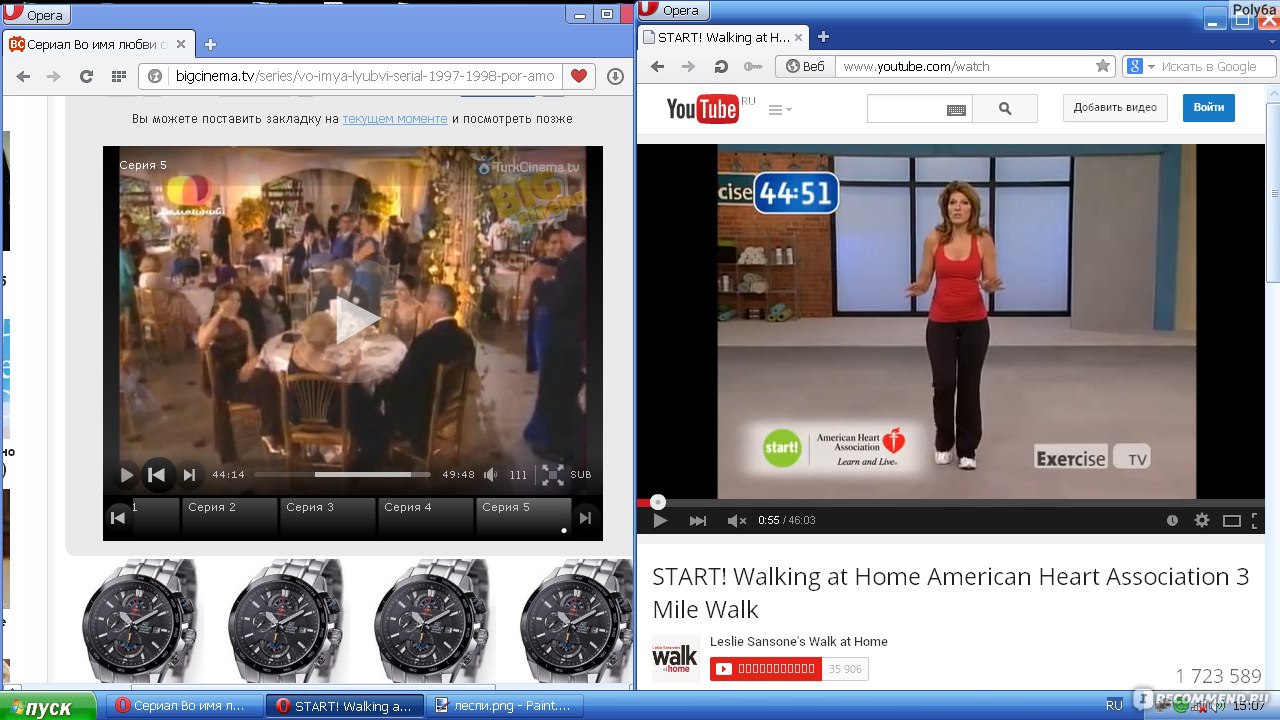This screenshot has height=720, width=1280.
Task: Toggle Watch Later clock in YouTube player
Action: tap(1172, 520)
